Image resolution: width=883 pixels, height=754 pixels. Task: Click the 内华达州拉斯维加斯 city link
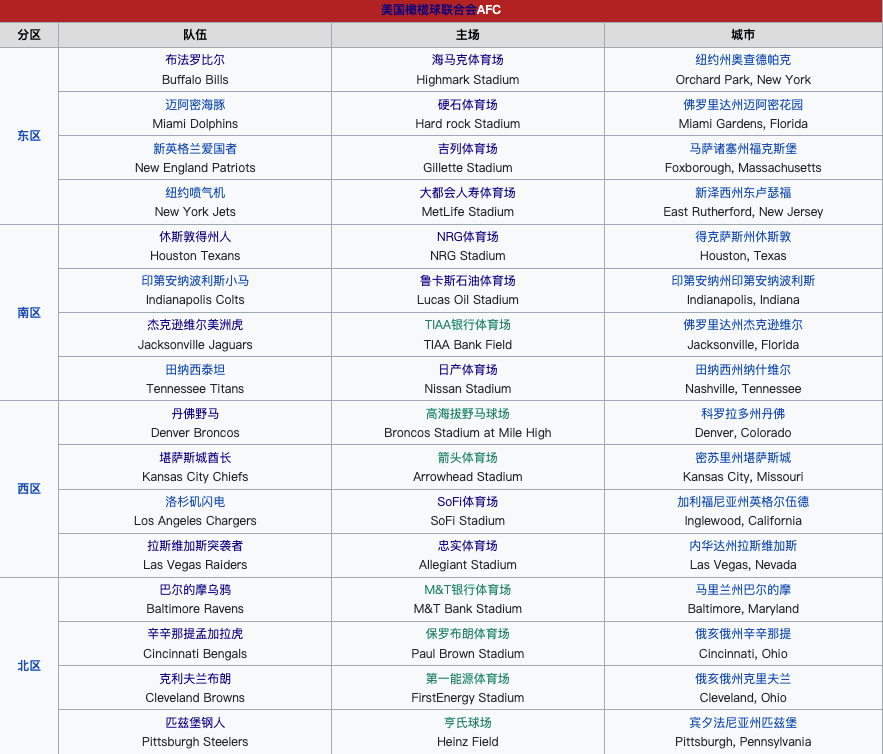point(743,545)
